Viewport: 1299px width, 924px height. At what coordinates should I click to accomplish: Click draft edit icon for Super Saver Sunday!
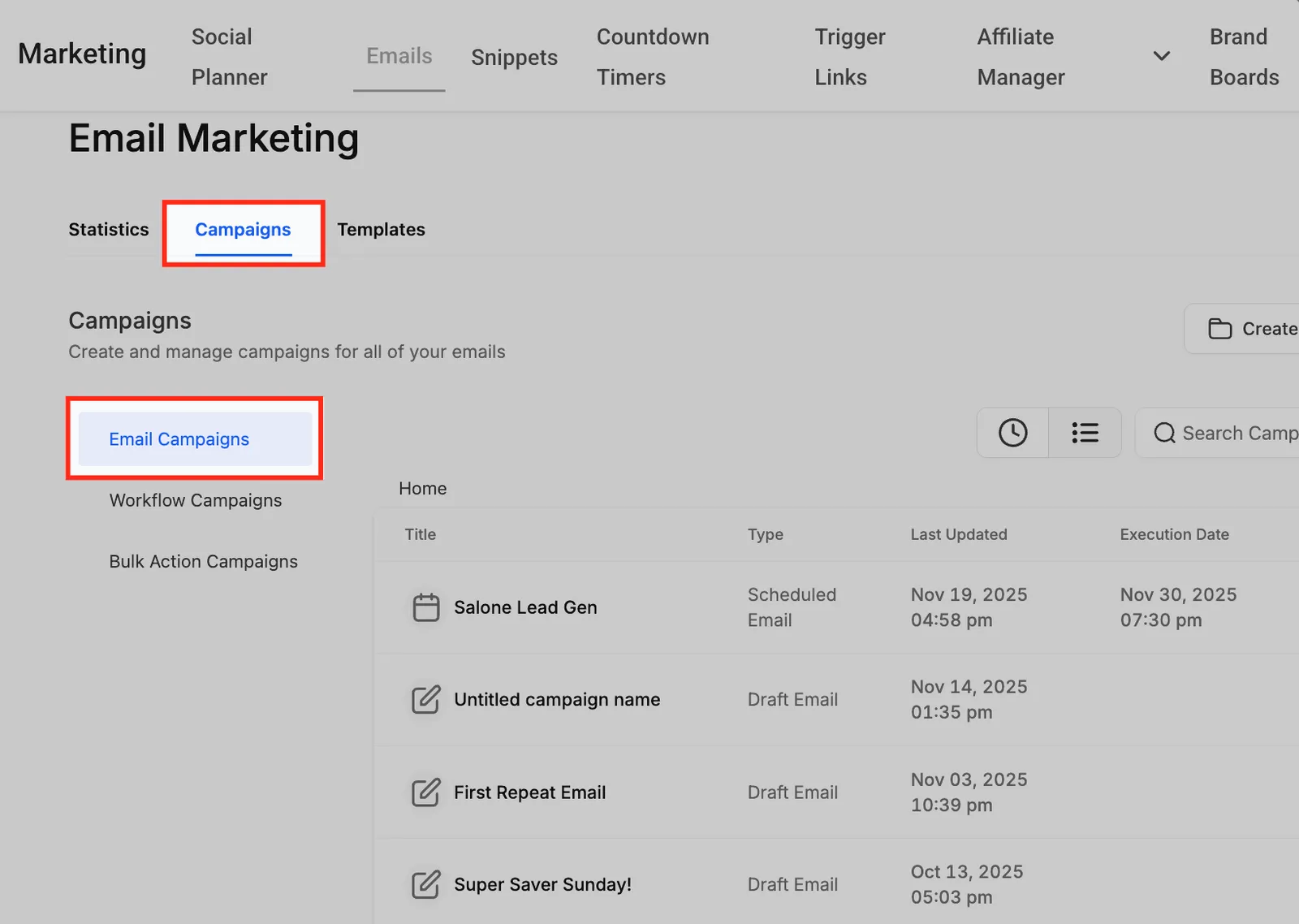[x=426, y=884]
